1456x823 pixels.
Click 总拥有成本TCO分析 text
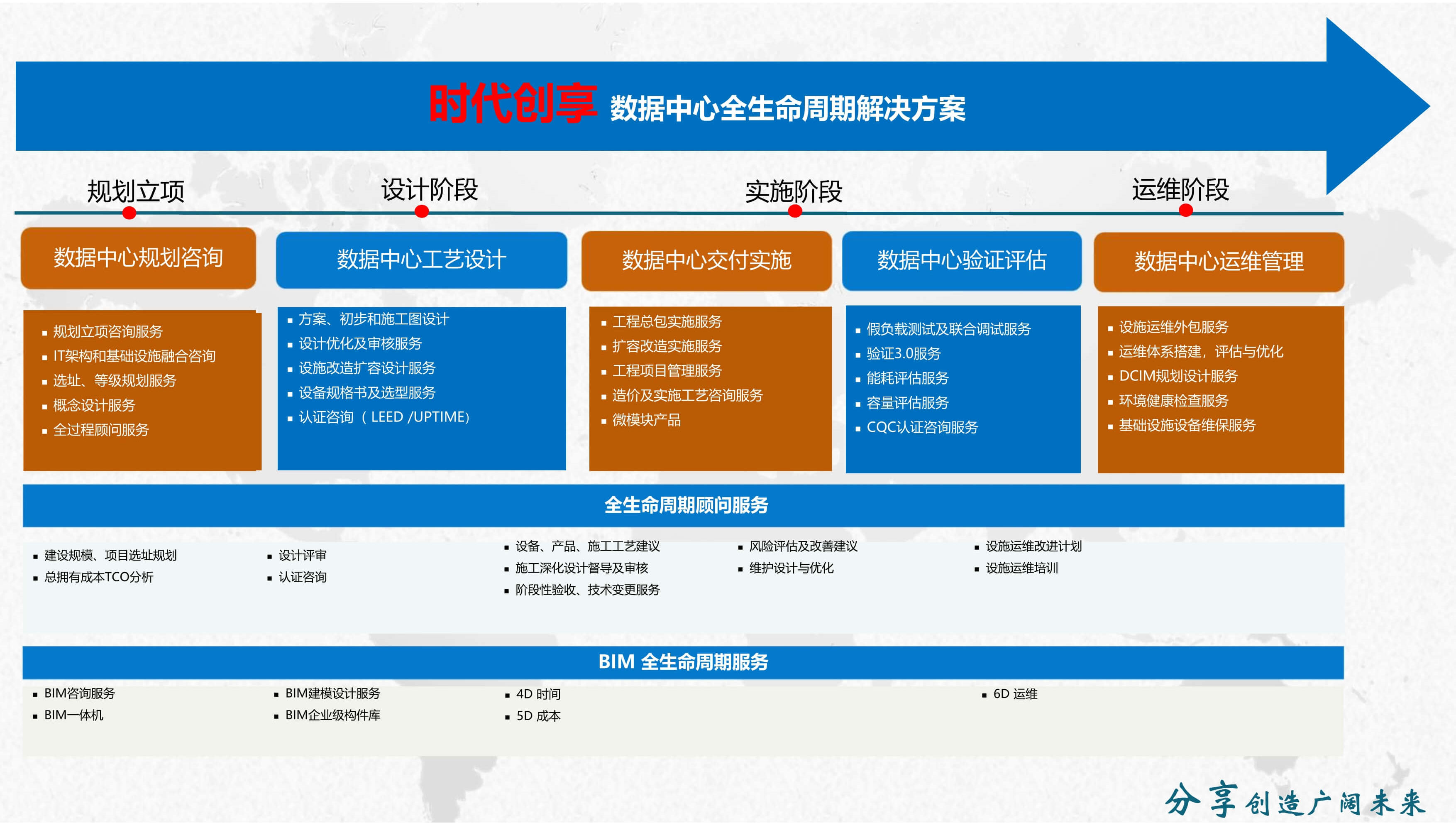click(x=98, y=578)
